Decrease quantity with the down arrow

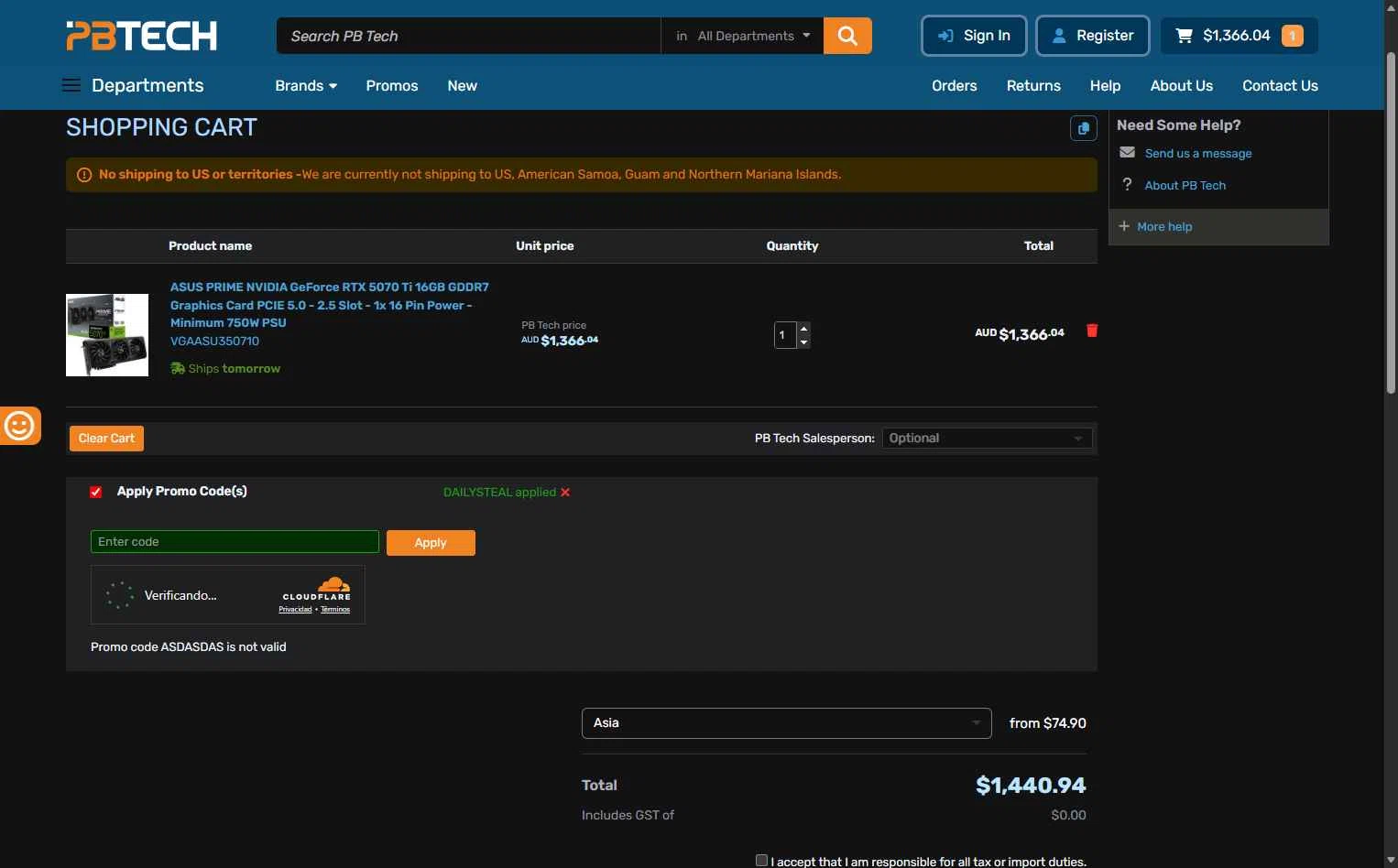click(x=803, y=342)
